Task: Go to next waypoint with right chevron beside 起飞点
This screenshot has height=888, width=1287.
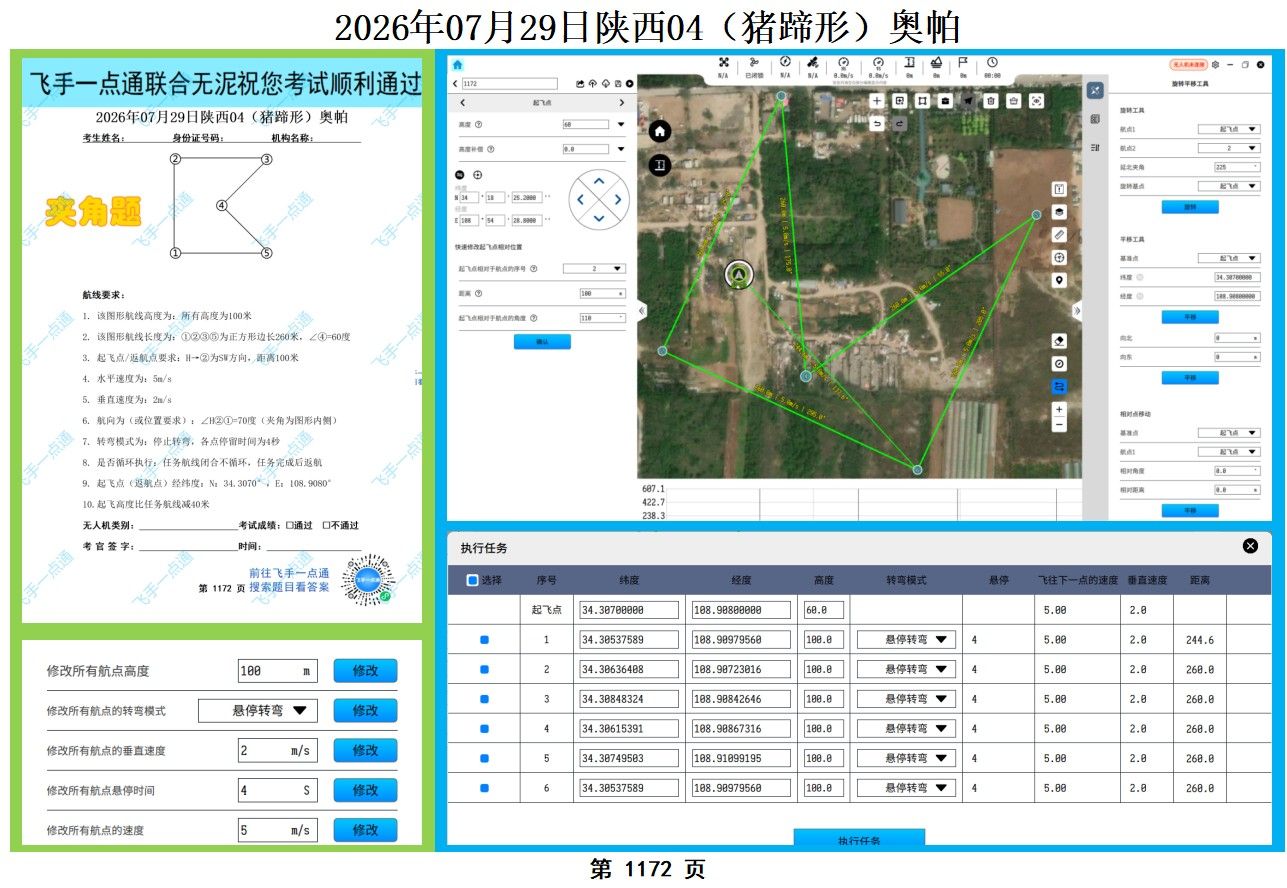Action: tap(621, 103)
